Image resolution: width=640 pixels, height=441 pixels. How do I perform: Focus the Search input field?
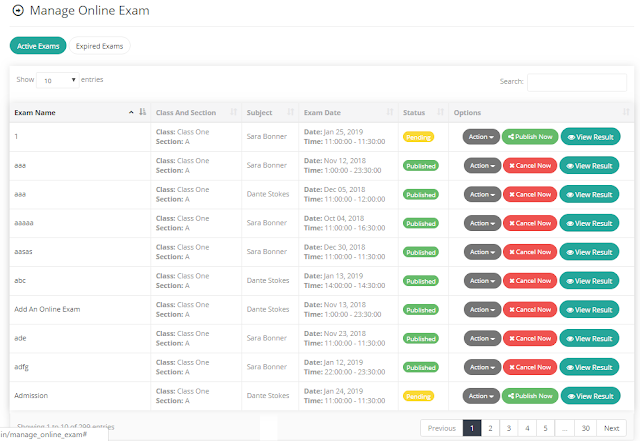click(x=577, y=82)
